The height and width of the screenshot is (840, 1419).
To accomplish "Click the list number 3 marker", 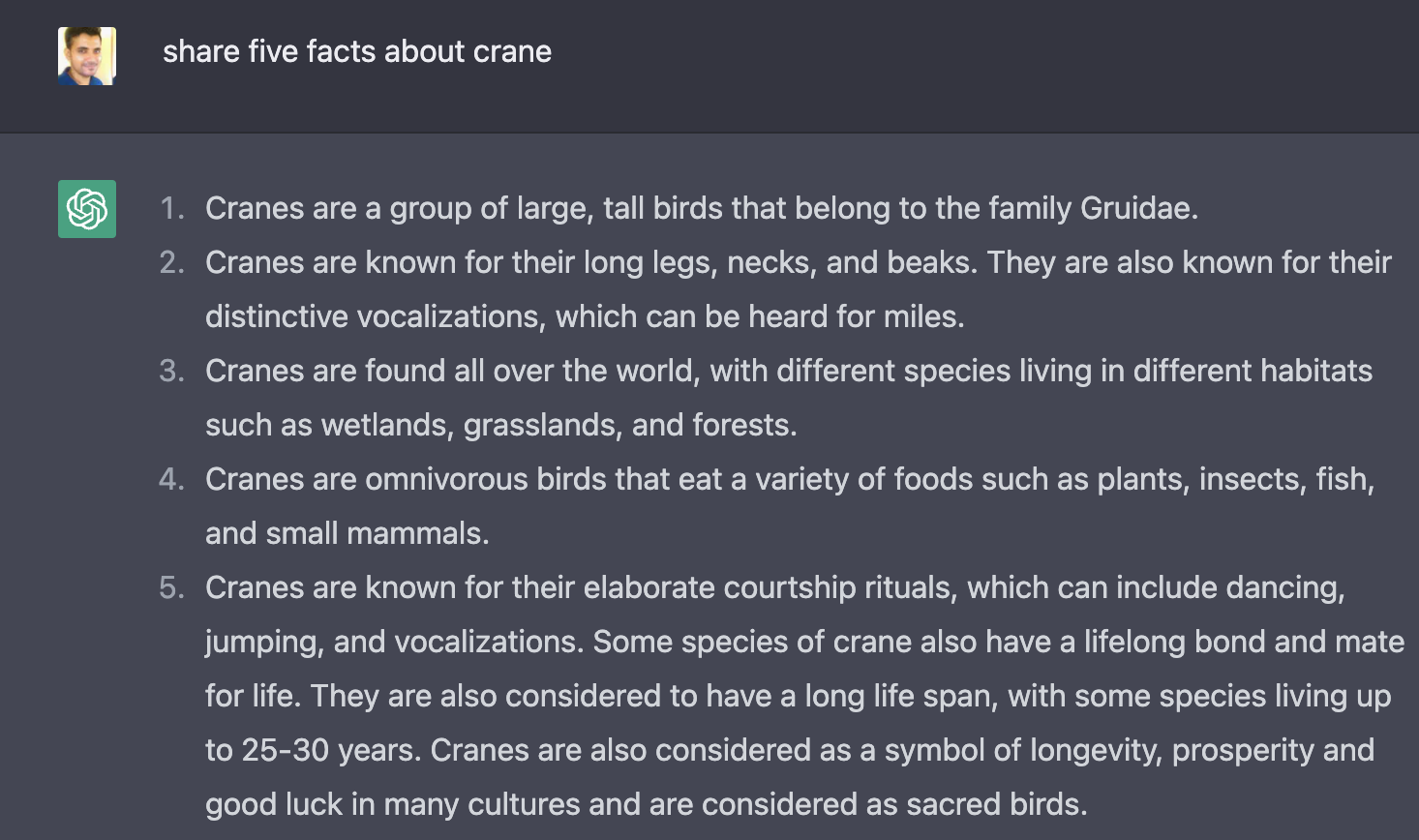I will point(171,371).
